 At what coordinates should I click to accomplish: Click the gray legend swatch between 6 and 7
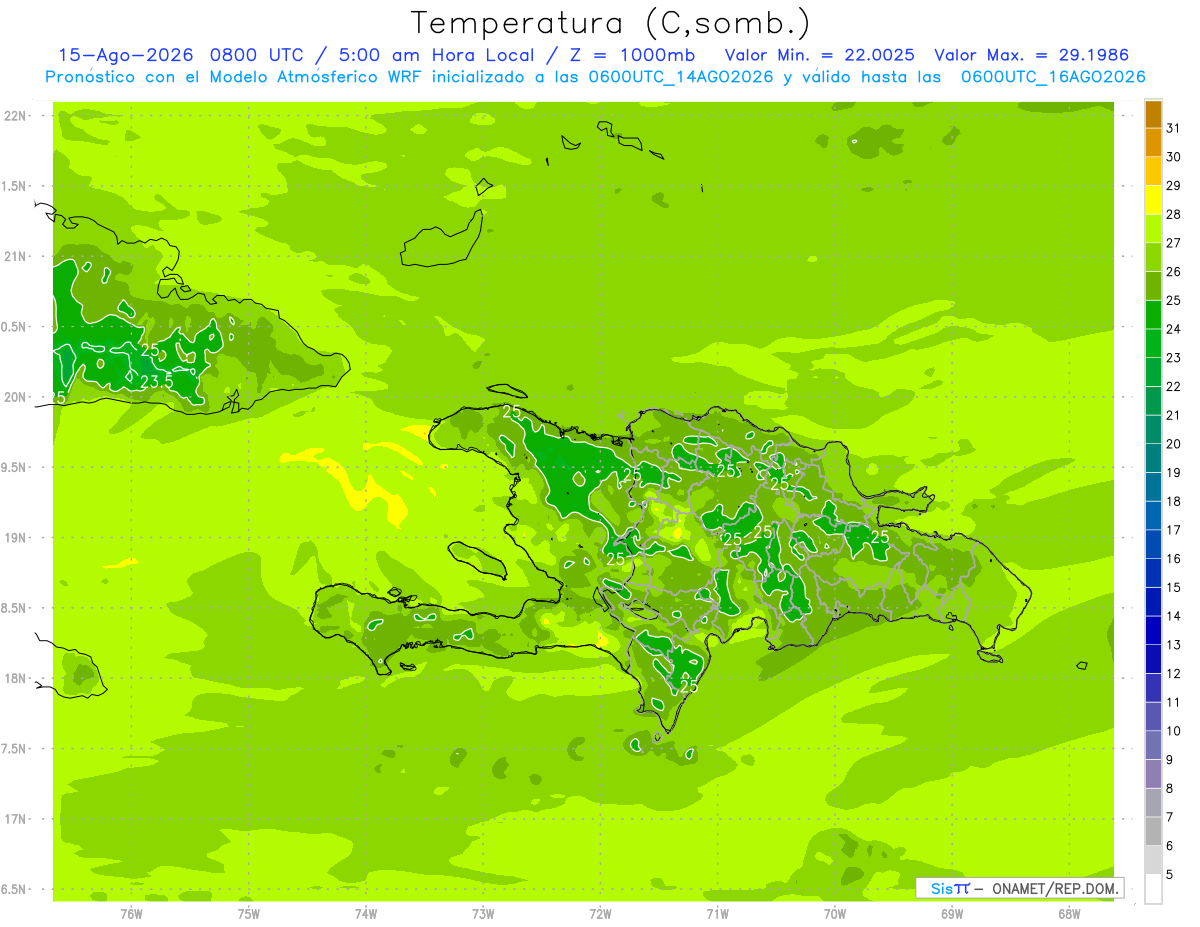tap(1153, 831)
